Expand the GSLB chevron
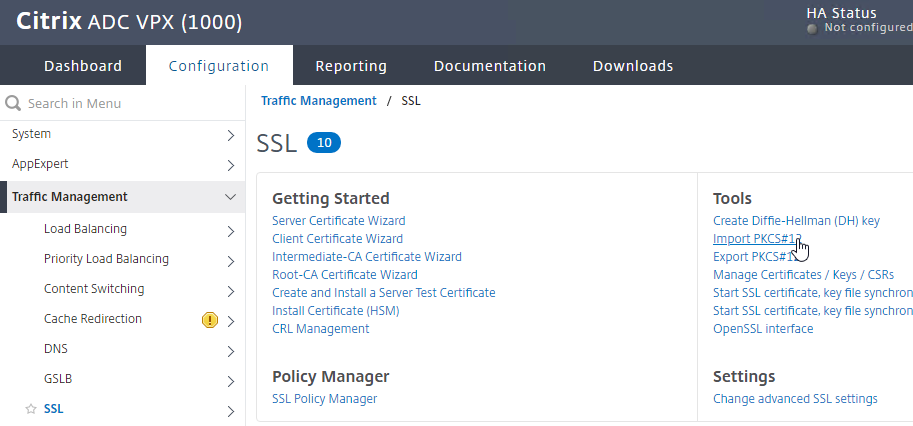The width and height of the screenshot is (913, 426). pos(231,381)
